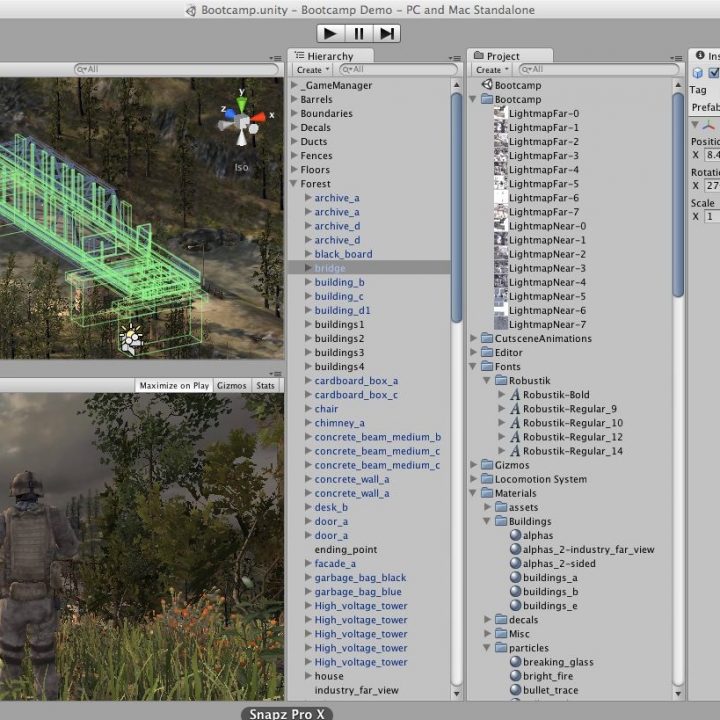Select the Snapz Pro X label at the bottom
Viewport: 720px width, 720px height.
[287, 714]
